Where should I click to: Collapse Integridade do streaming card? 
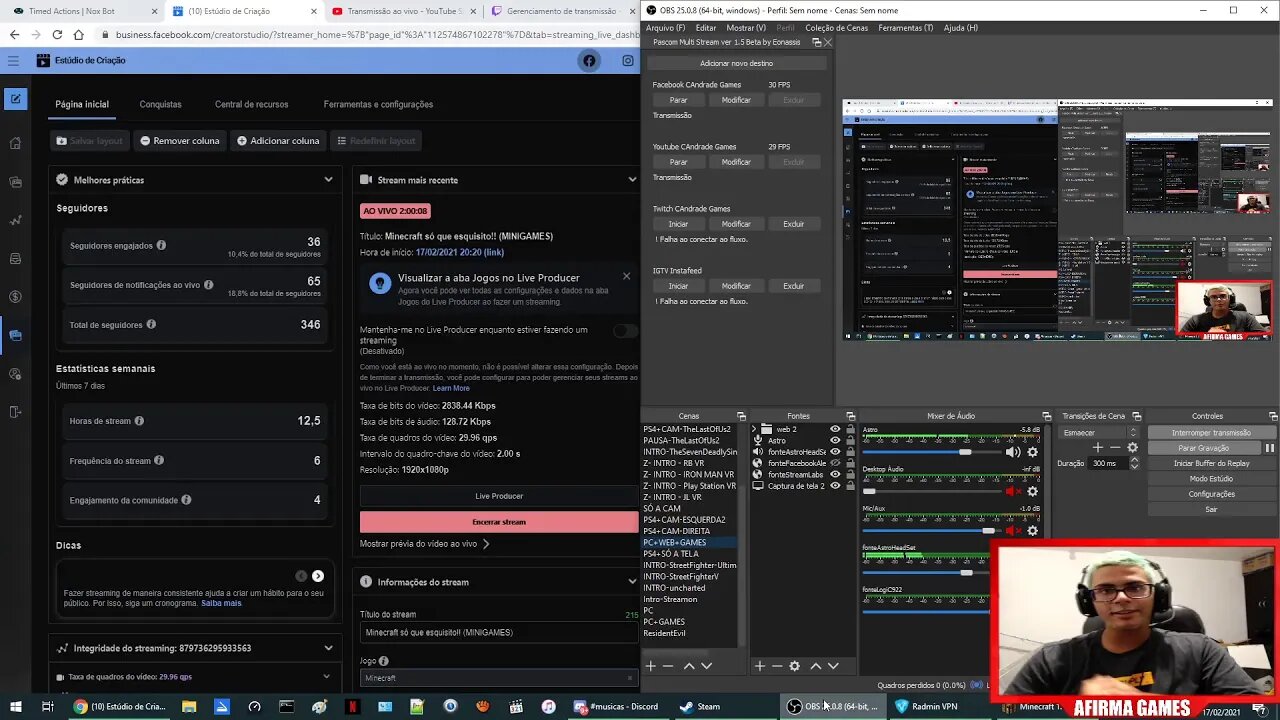[328, 648]
